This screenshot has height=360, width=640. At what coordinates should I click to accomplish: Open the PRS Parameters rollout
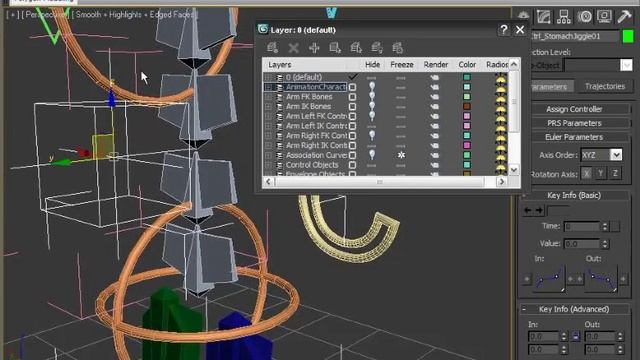pyautogui.click(x=574, y=123)
